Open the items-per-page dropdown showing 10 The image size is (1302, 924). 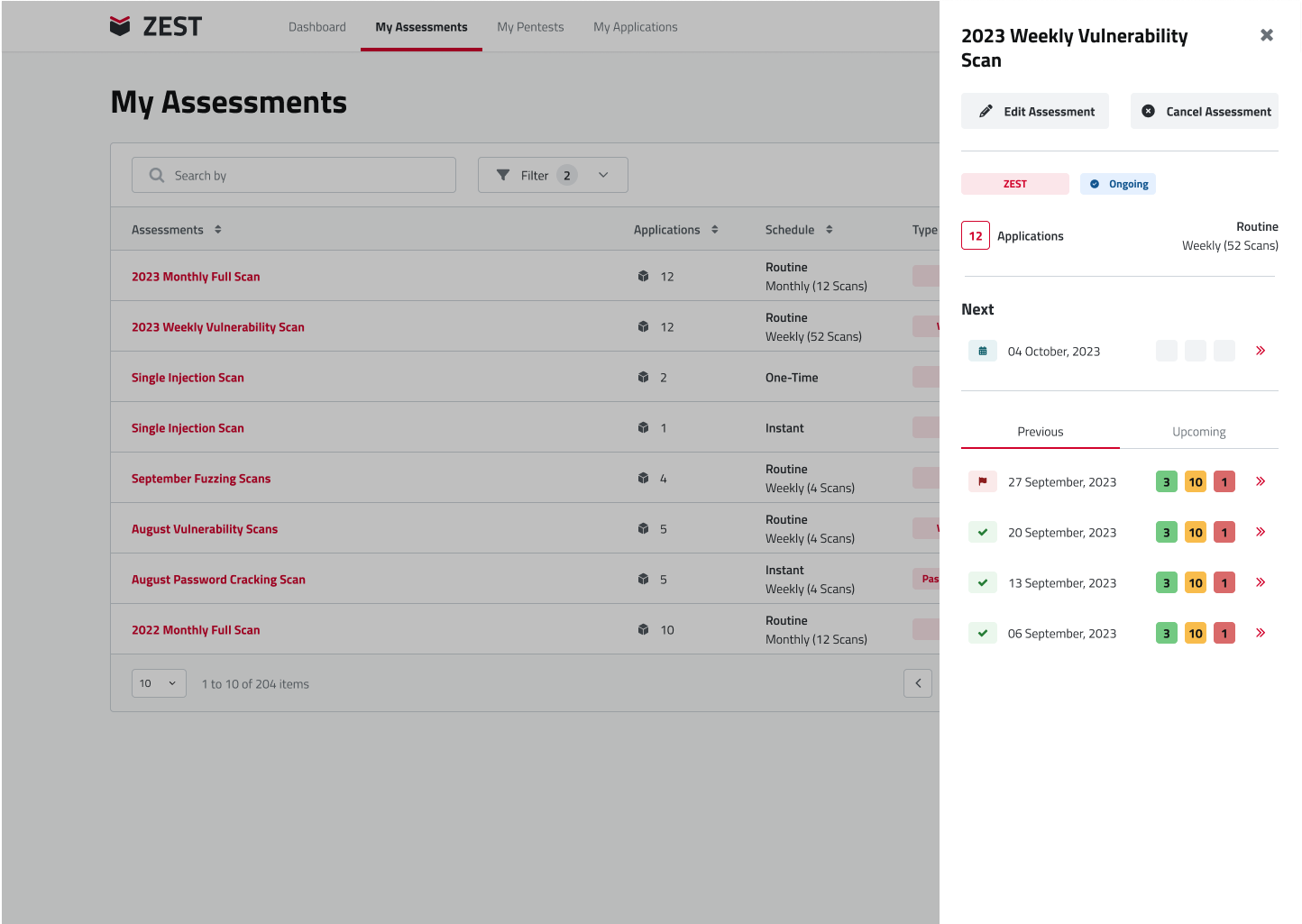[x=159, y=683]
